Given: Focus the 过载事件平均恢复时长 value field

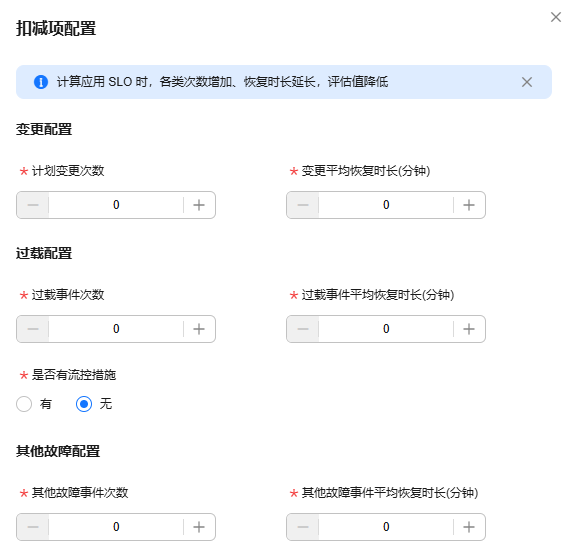Looking at the screenshot, I should [386, 329].
